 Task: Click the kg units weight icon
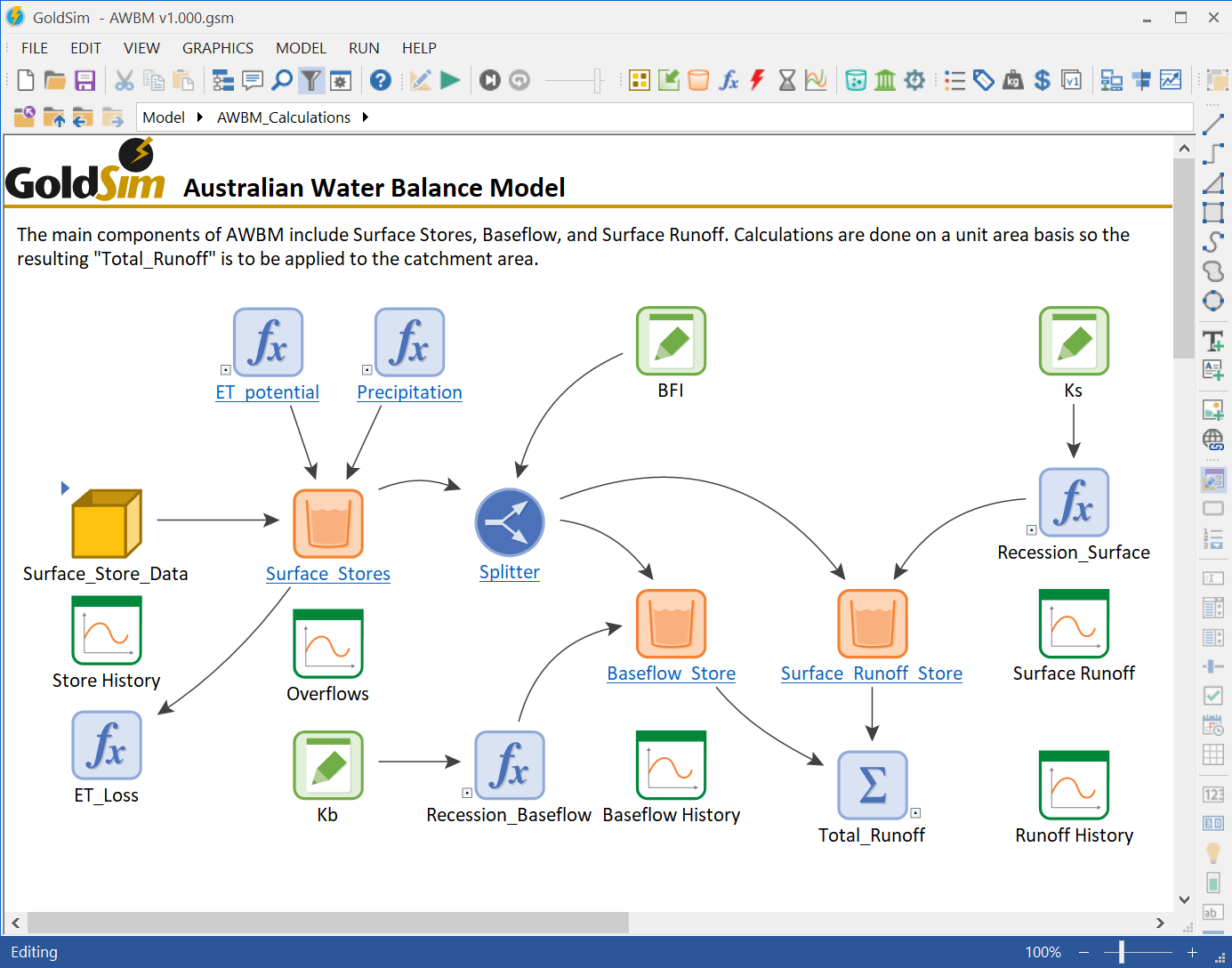(1013, 80)
